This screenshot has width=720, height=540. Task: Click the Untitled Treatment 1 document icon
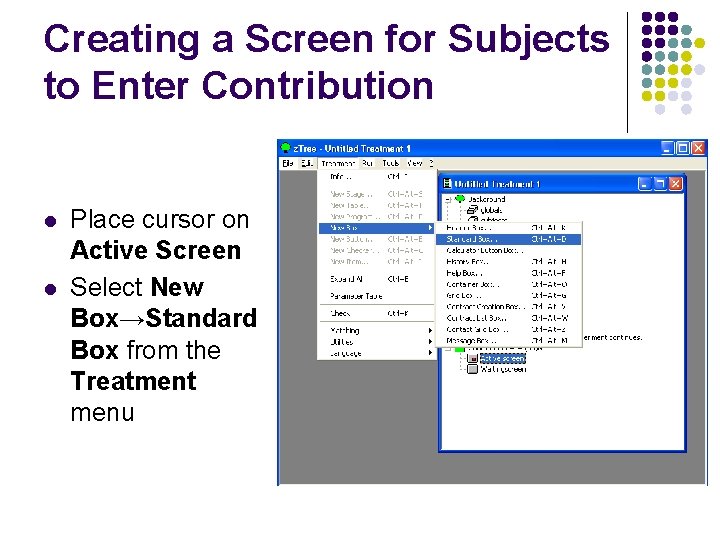tap(447, 184)
